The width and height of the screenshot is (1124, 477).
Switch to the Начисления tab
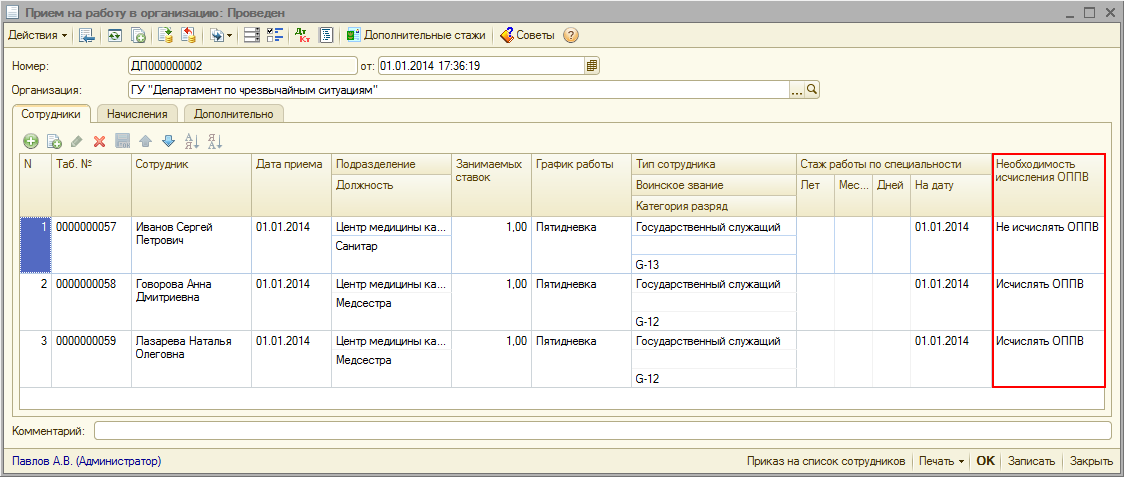(x=137, y=114)
